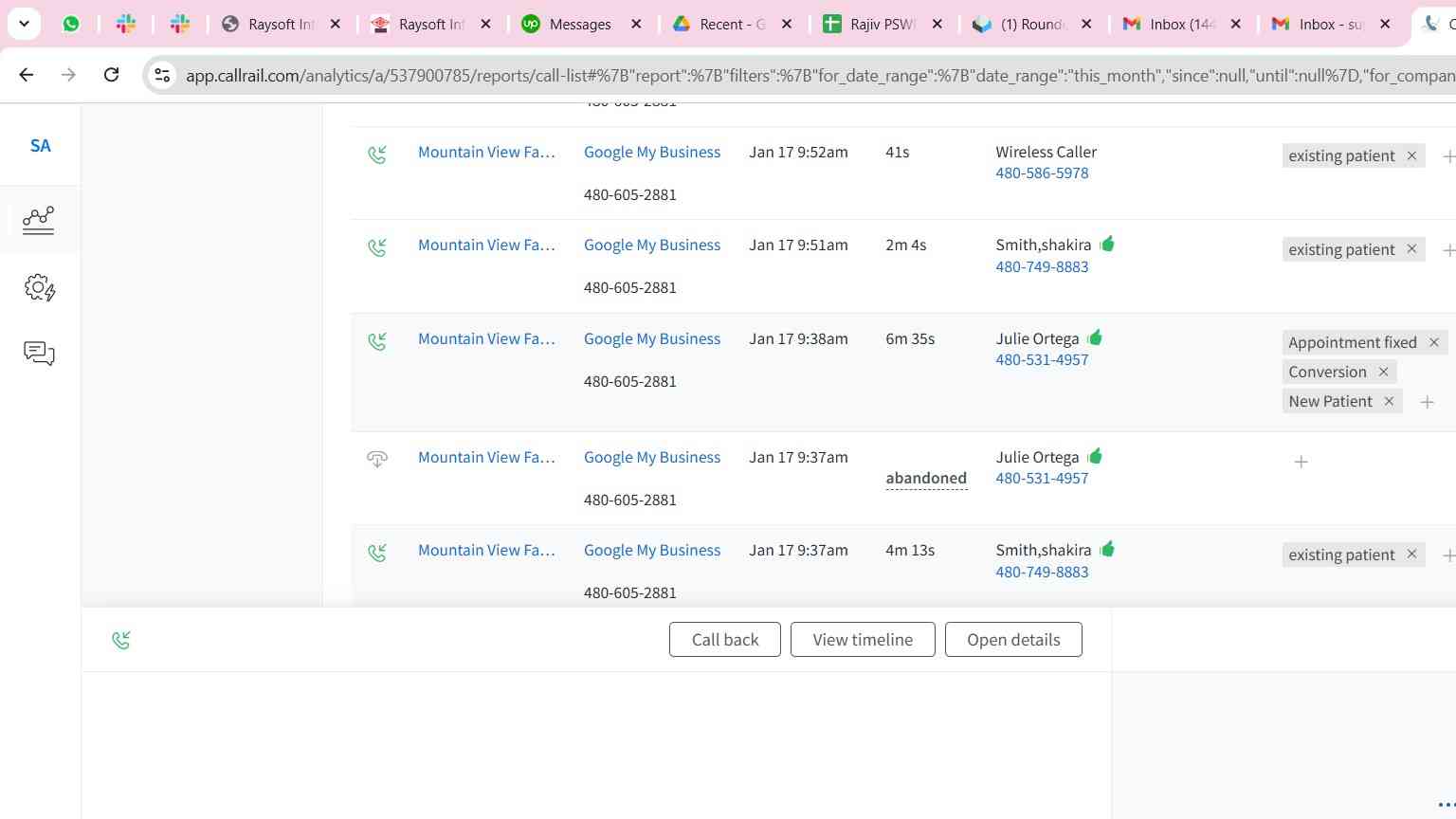Expand the browser tab search dropdown
Image resolution: width=1456 pixels, height=819 pixels.
(x=24, y=24)
